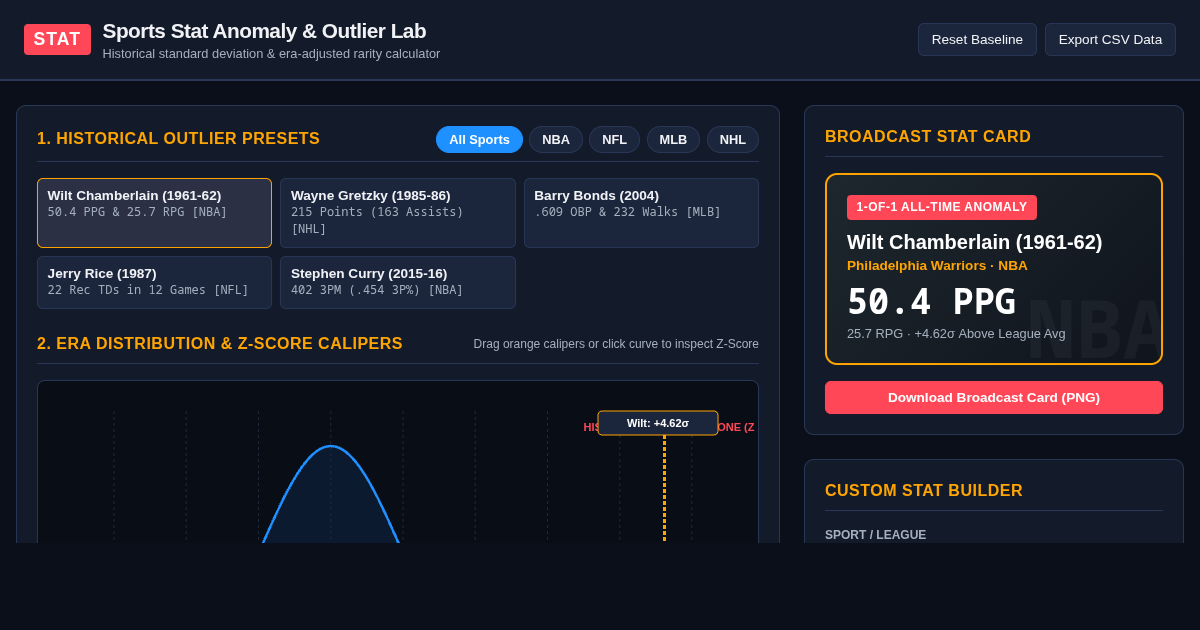Click Wilt Chamberlain name on broadcast card
Screen dimensions: 1200x630
tap(974, 242)
